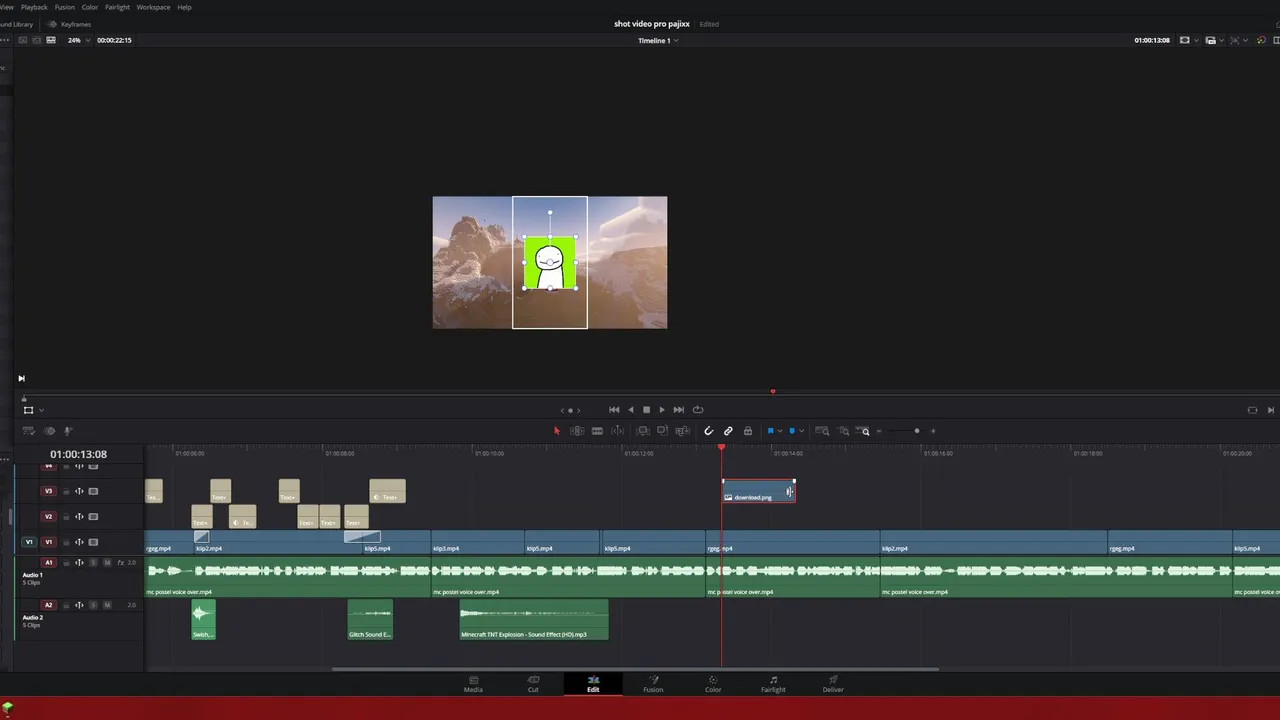
Task: Zoom in timeline with plus button
Action: (x=933, y=431)
